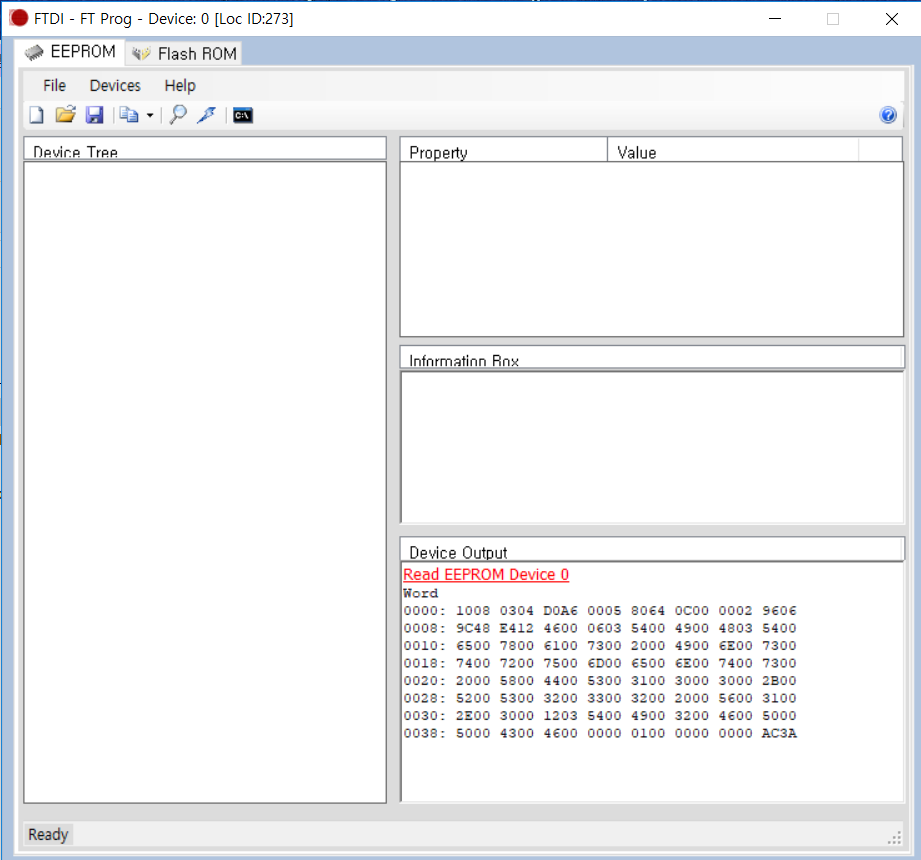
Task: Click the 0010: row address label
Action: coord(424,646)
